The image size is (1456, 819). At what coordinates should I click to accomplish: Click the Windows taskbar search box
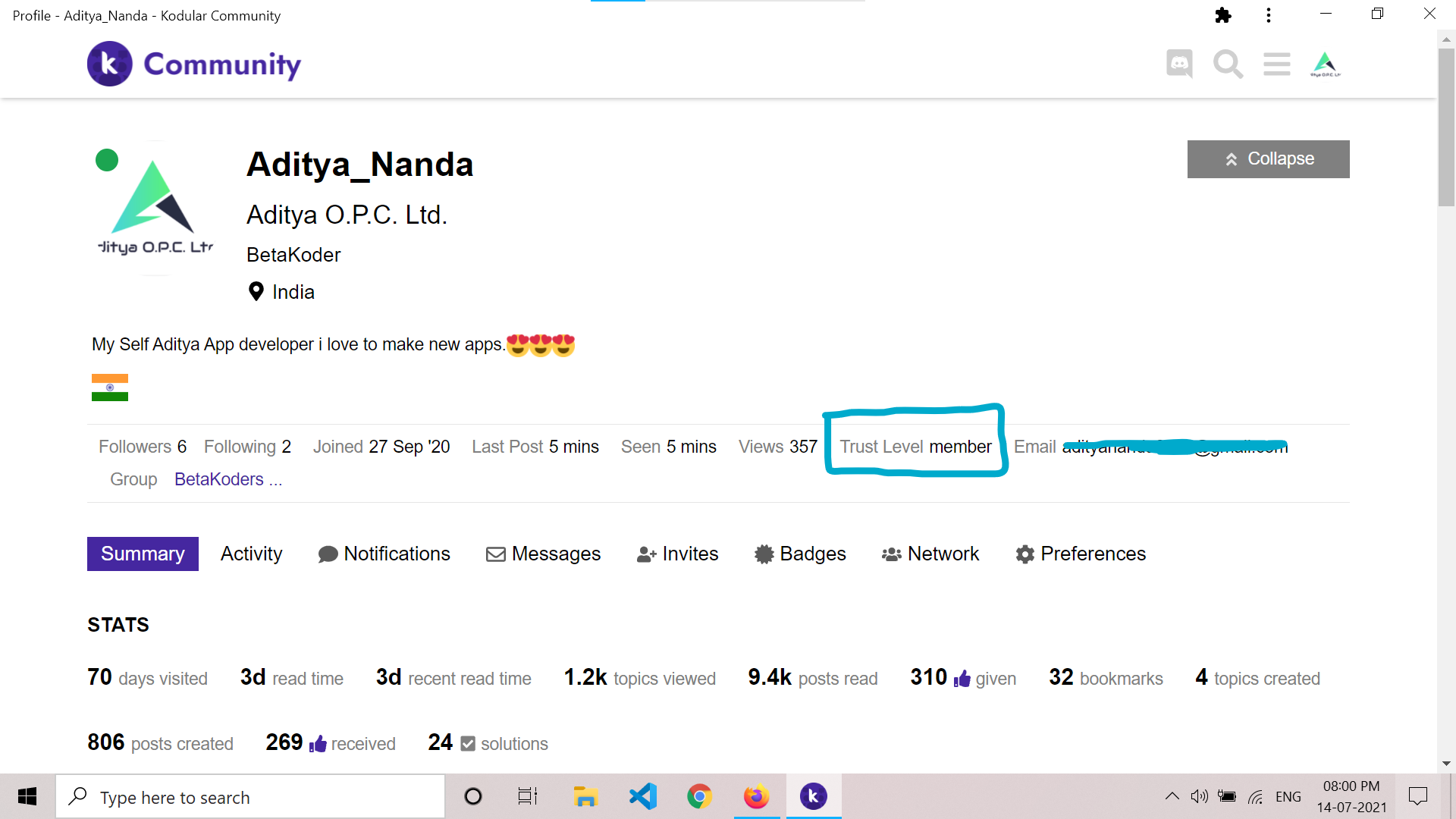tap(250, 797)
